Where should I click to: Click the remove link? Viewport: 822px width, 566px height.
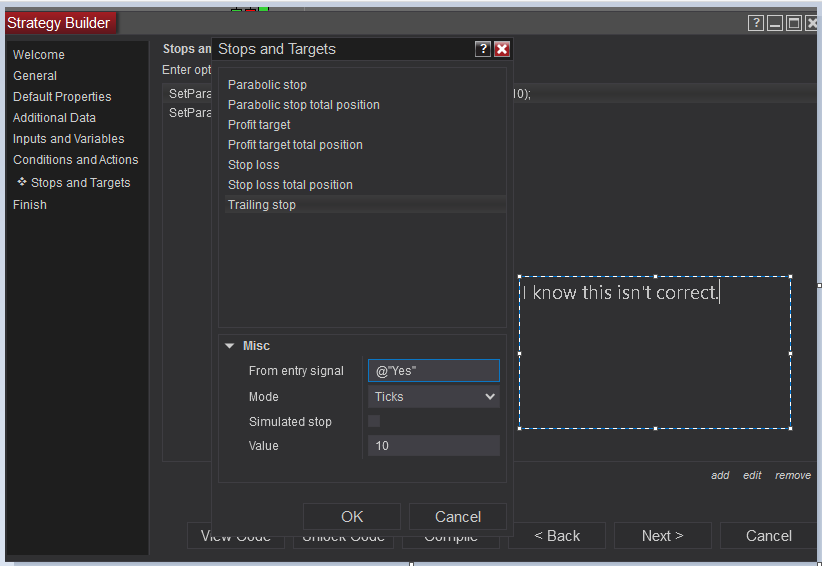pyautogui.click(x=792, y=476)
